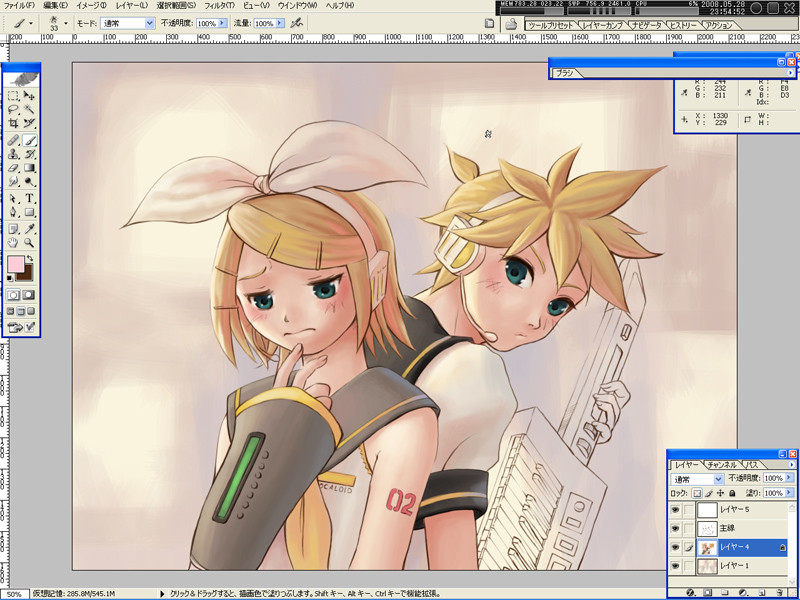The height and width of the screenshot is (600, 800).
Task: Enable airbrush mode in options bar
Action: tap(297, 22)
